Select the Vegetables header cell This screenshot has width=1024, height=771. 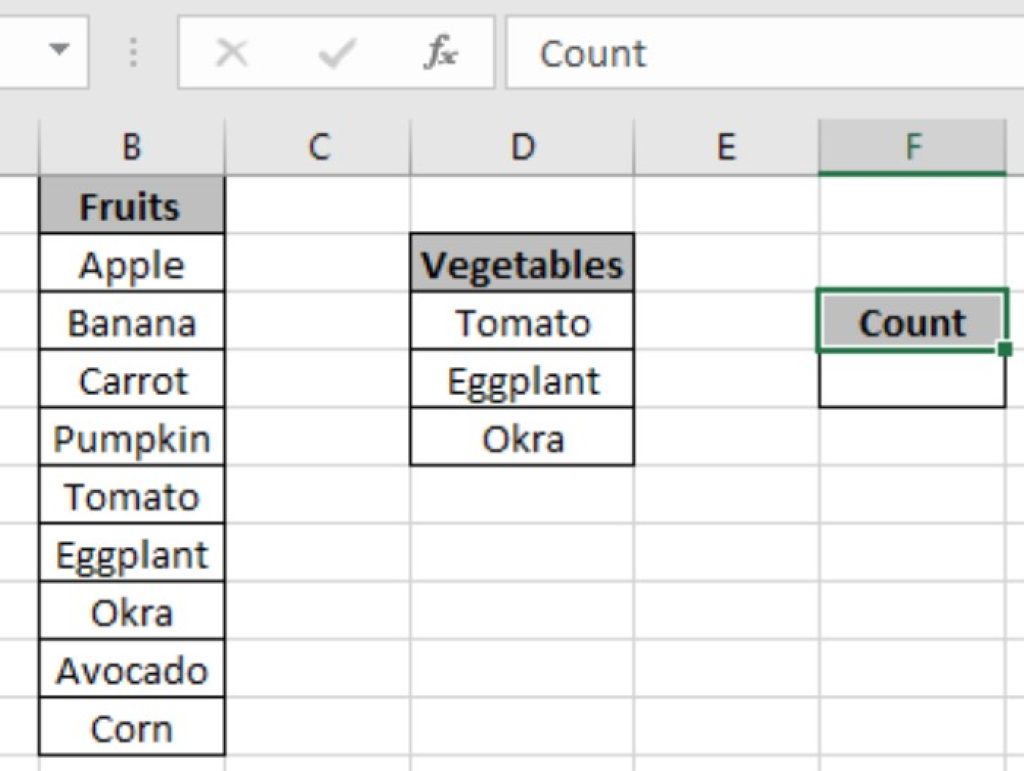click(x=521, y=264)
